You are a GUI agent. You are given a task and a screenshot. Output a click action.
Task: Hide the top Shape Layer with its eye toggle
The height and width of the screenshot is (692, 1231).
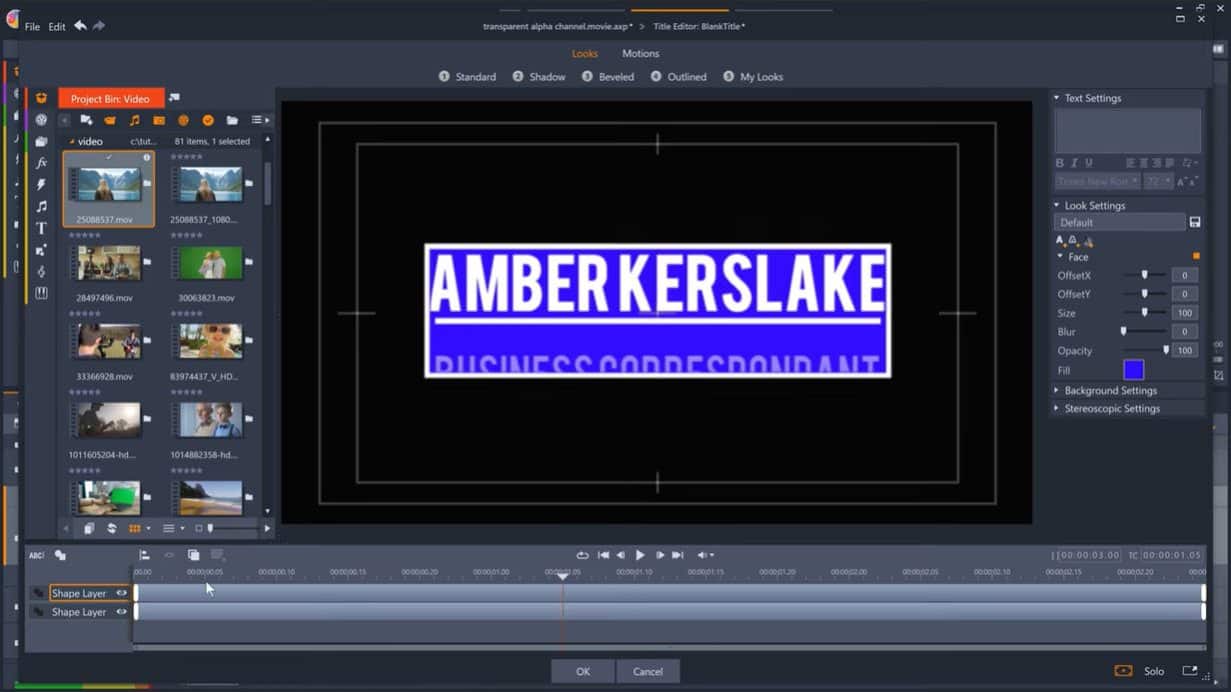pyautogui.click(x=121, y=592)
